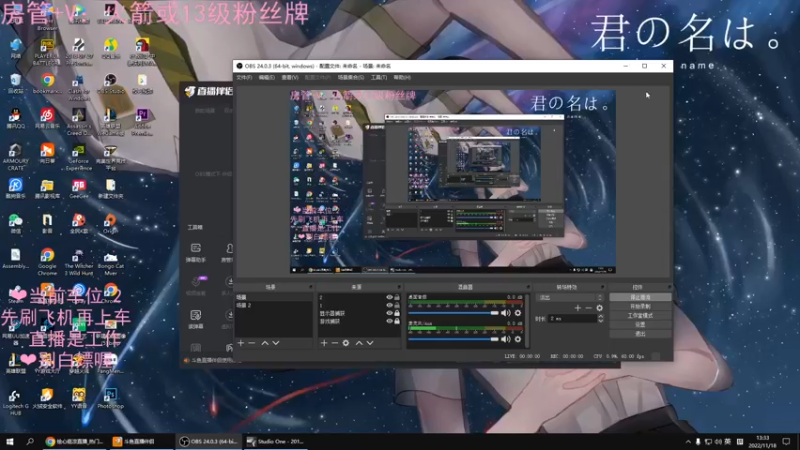The height and width of the screenshot is (450, 800).
Task: Click the 退出 button in OBS
Action: [x=640, y=334]
